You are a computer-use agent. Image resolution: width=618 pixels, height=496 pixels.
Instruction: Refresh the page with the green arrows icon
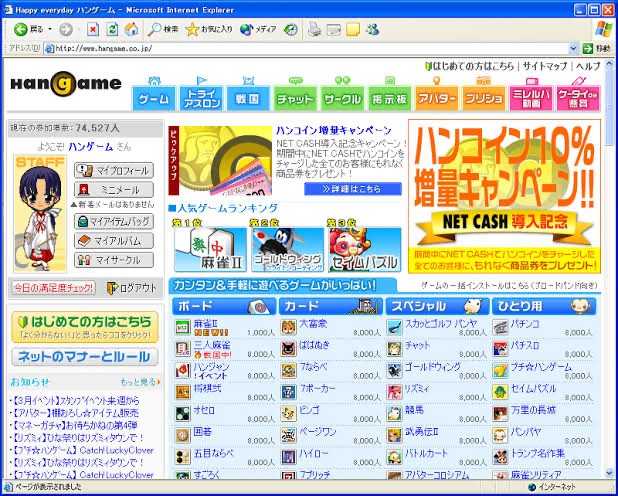coord(112,29)
